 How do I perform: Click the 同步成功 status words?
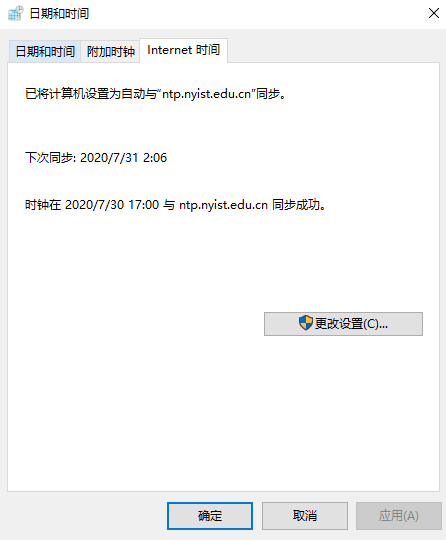(x=296, y=205)
